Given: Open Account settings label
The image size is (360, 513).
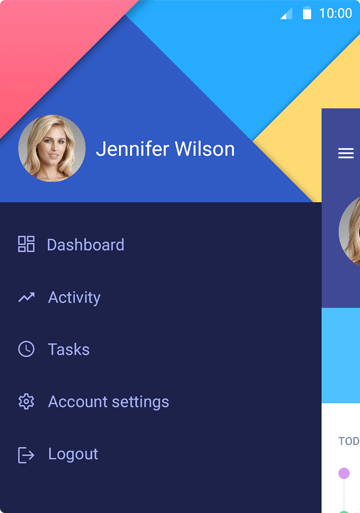Looking at the screenshot, I should (109, 402).
